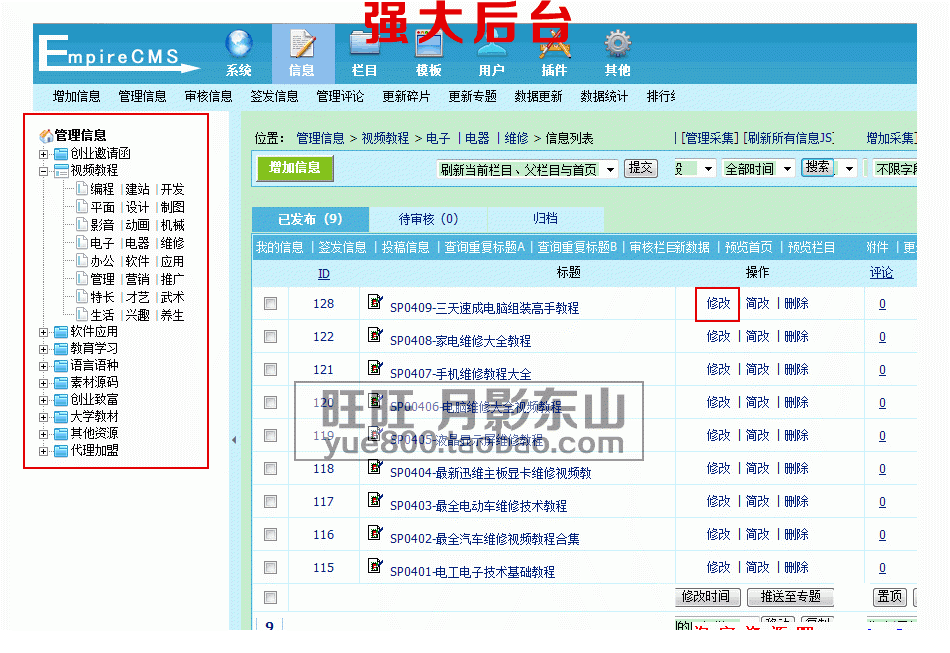Viewport: 950px width, 653px height.
Task: Check the box for ID 122
Action: [x=270, y=337]
